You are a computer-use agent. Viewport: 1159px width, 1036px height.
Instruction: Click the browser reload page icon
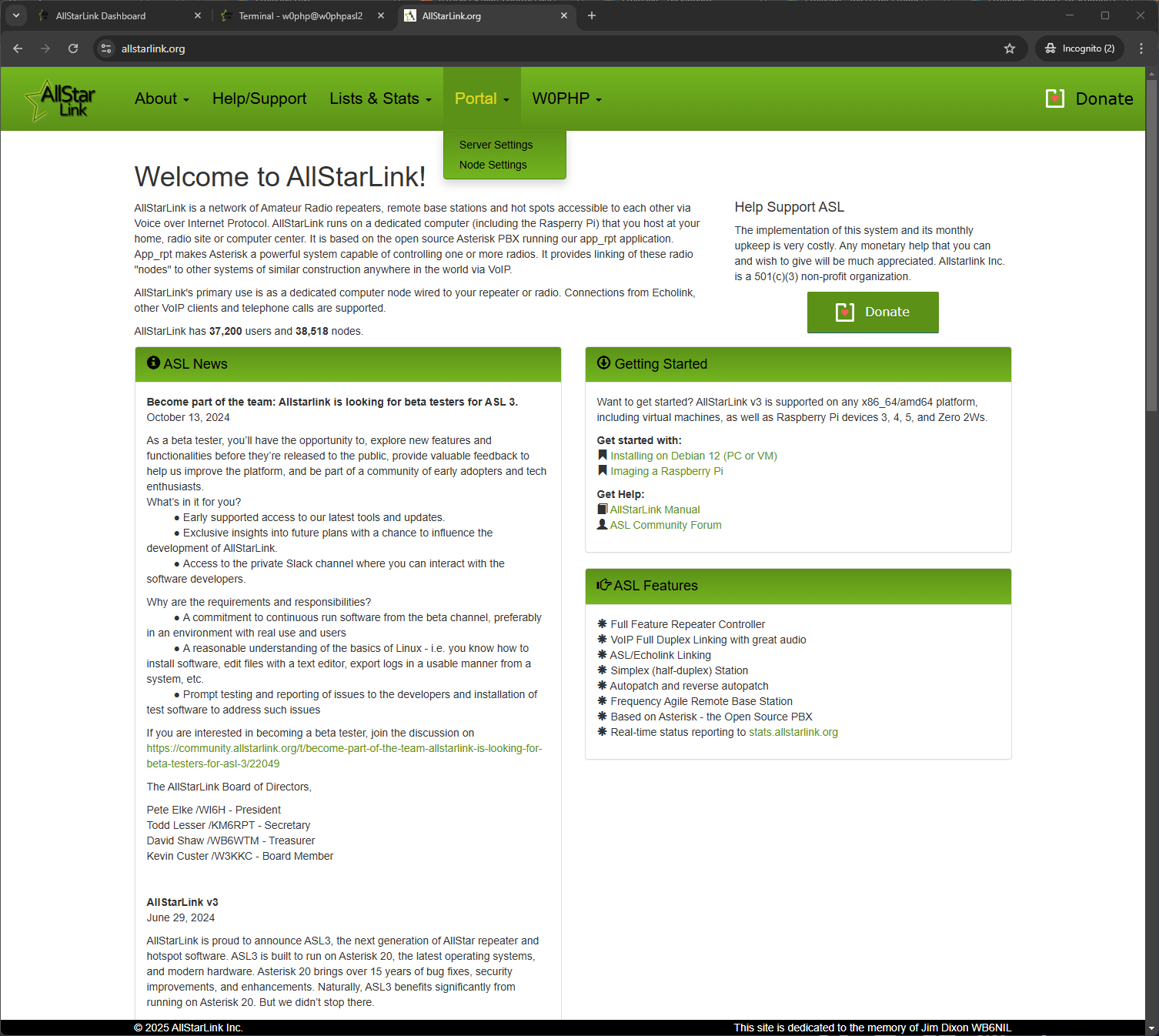coord(73,48)
